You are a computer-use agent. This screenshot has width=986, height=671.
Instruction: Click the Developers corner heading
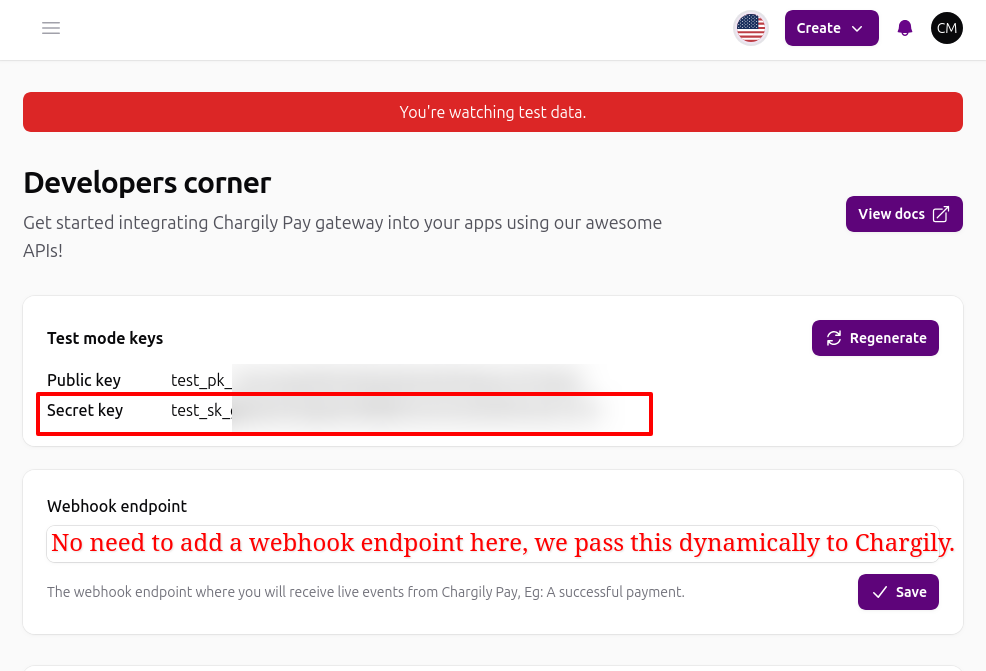coord(147,183)
